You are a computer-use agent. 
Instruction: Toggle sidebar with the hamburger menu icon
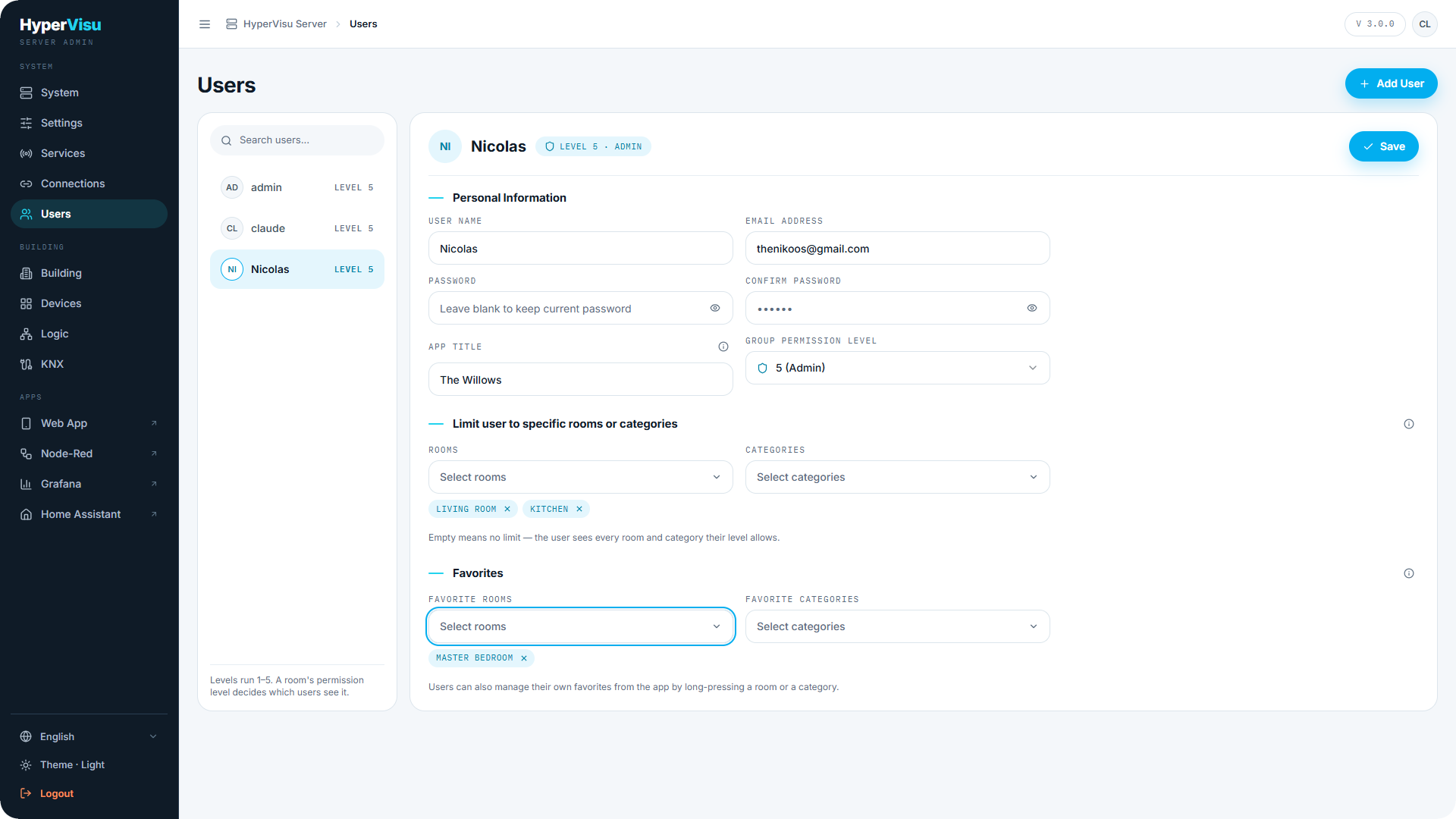(x=205, y=24)
